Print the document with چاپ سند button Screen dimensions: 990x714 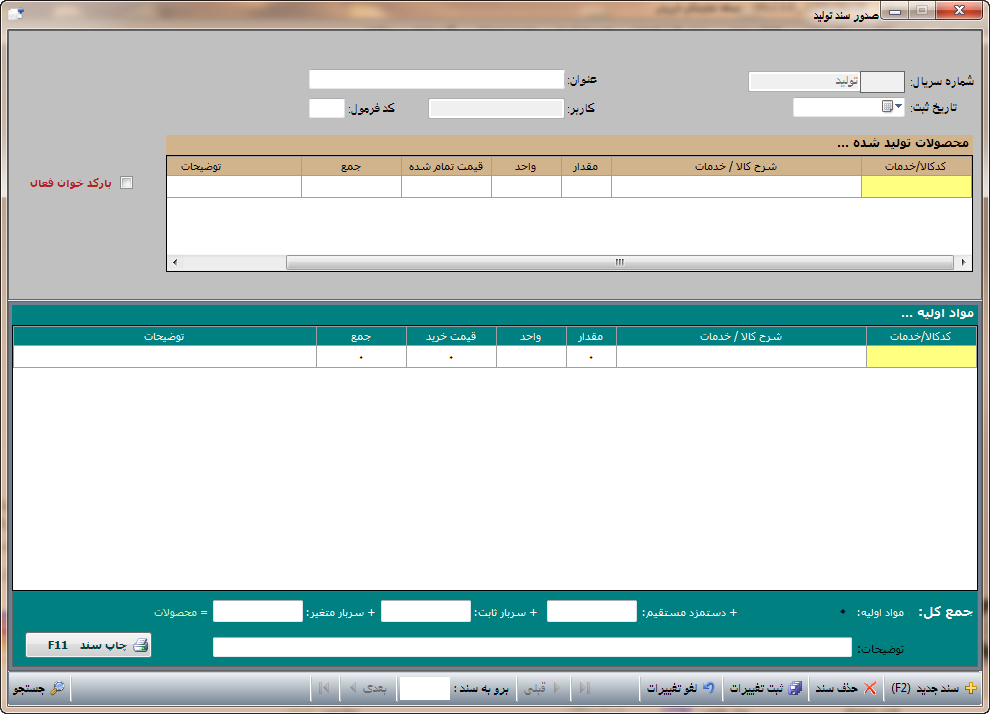tap(88, 645)
